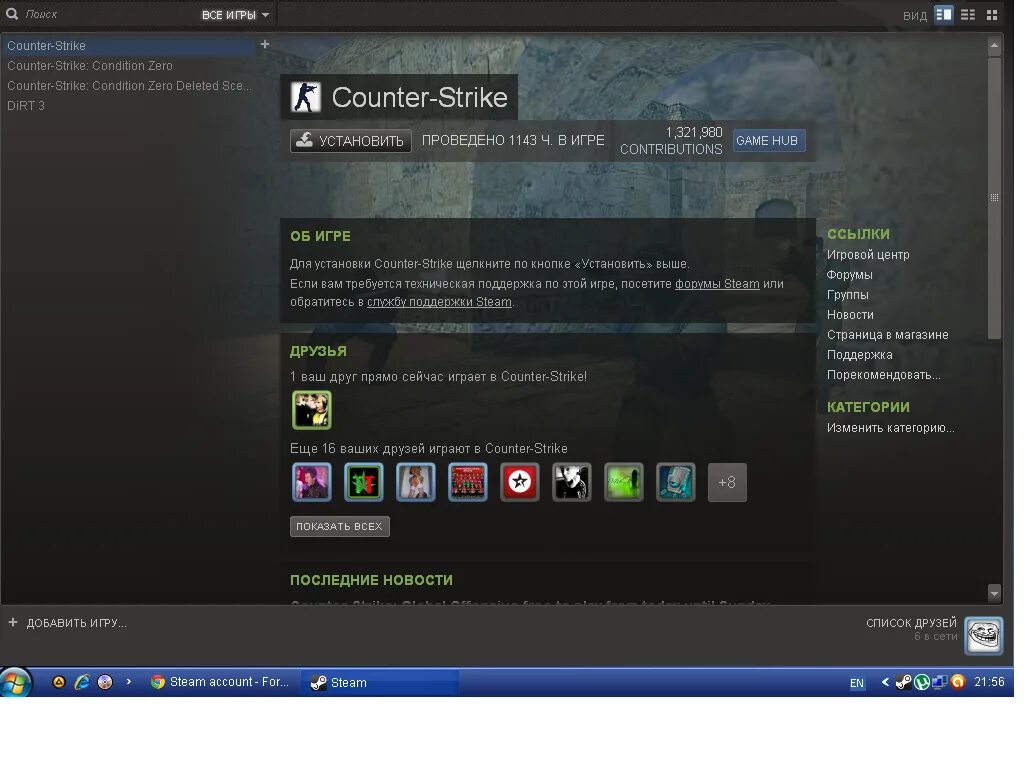Image resolution: width=1024 pixels, height=768 pixels.
Task: Open Windows Start button
Action: [14, 682]
